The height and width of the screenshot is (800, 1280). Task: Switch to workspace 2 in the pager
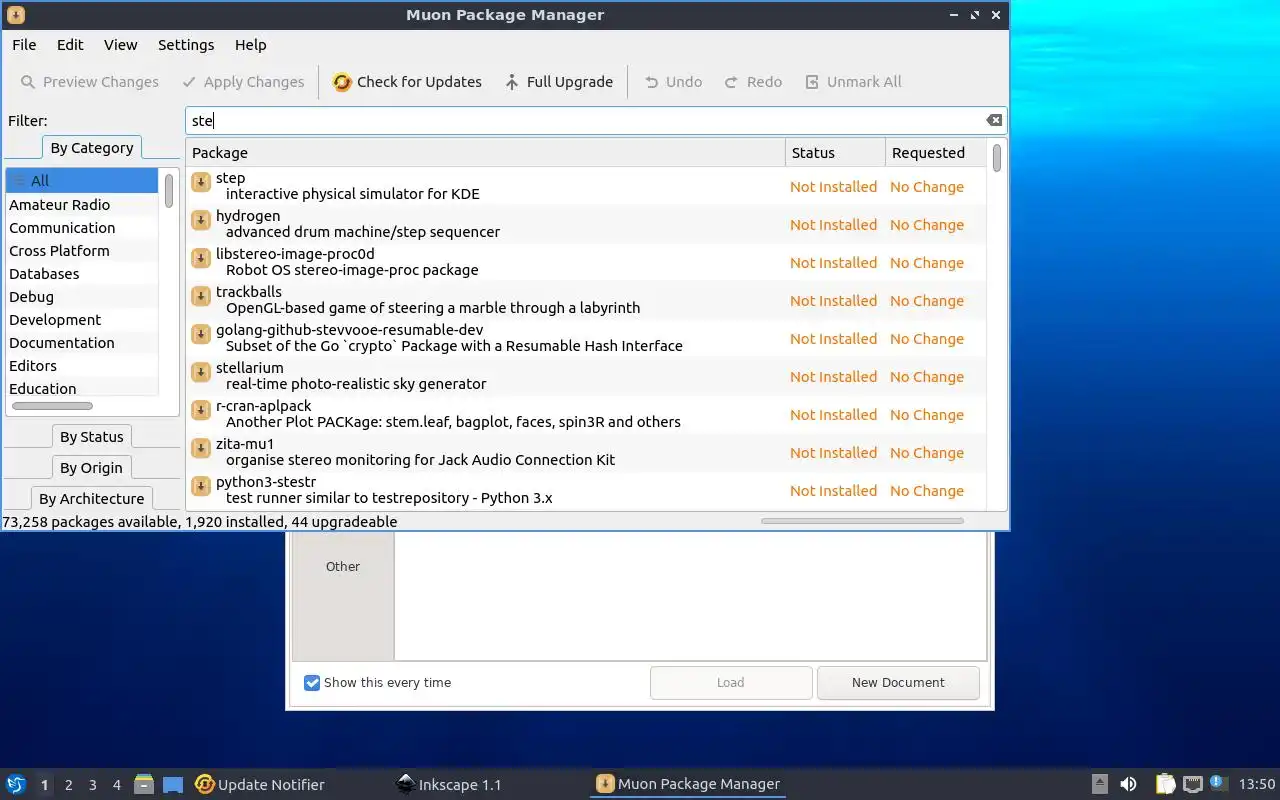click(x=69, y=785)
